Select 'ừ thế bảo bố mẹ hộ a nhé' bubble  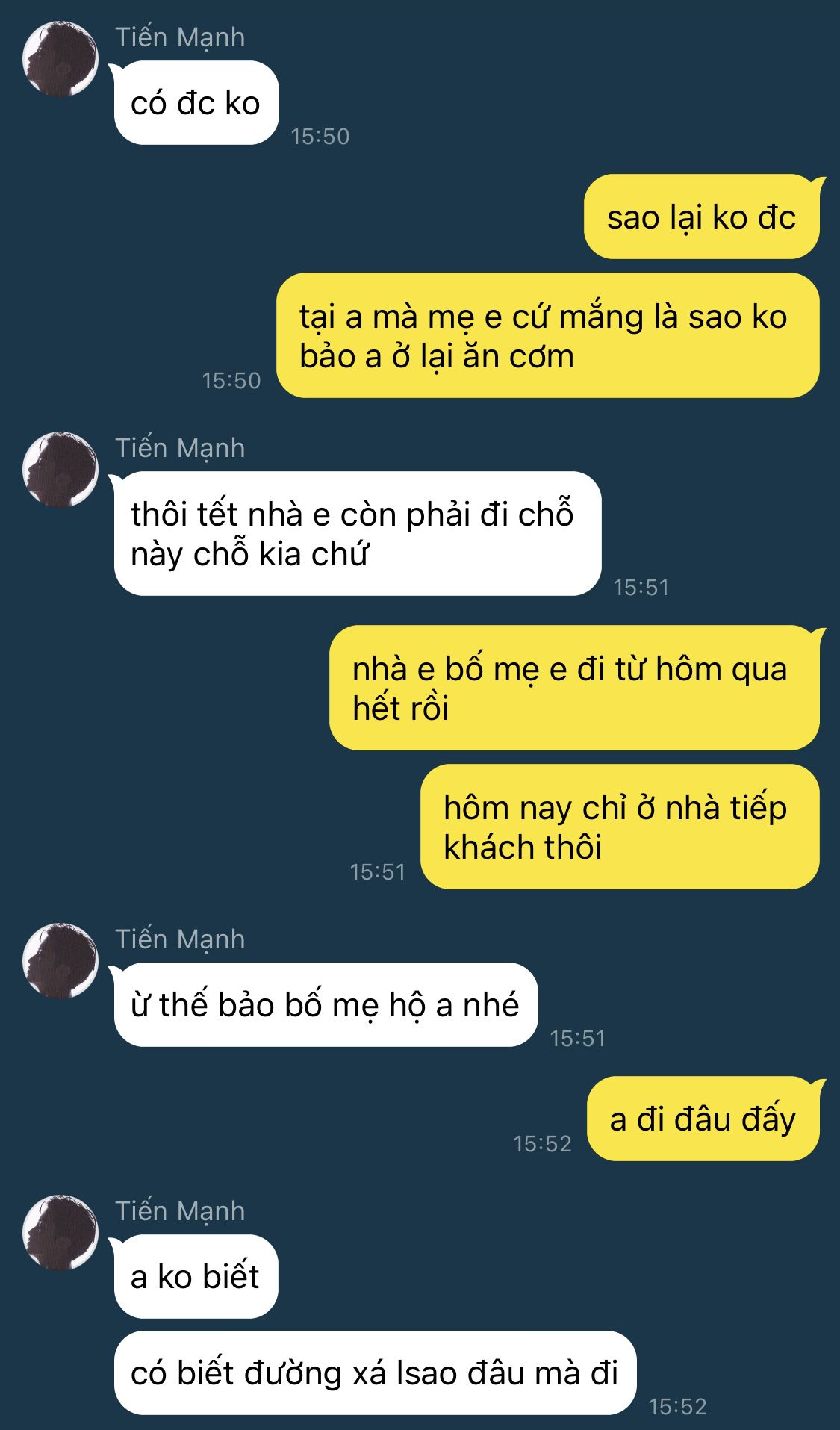coord(326,1005)
